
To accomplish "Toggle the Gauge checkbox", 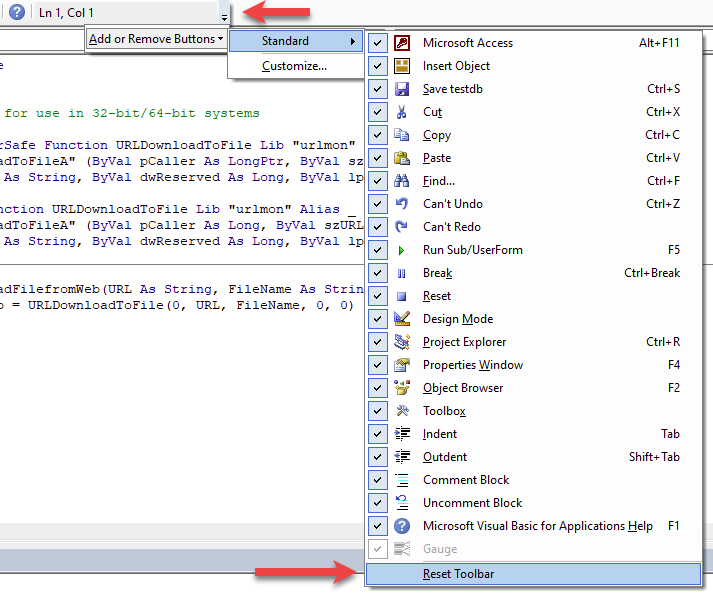I will point(377,549).
